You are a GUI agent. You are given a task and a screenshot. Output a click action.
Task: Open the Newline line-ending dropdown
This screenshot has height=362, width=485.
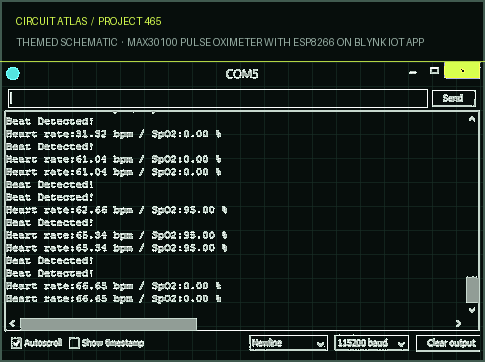[288, 343]
